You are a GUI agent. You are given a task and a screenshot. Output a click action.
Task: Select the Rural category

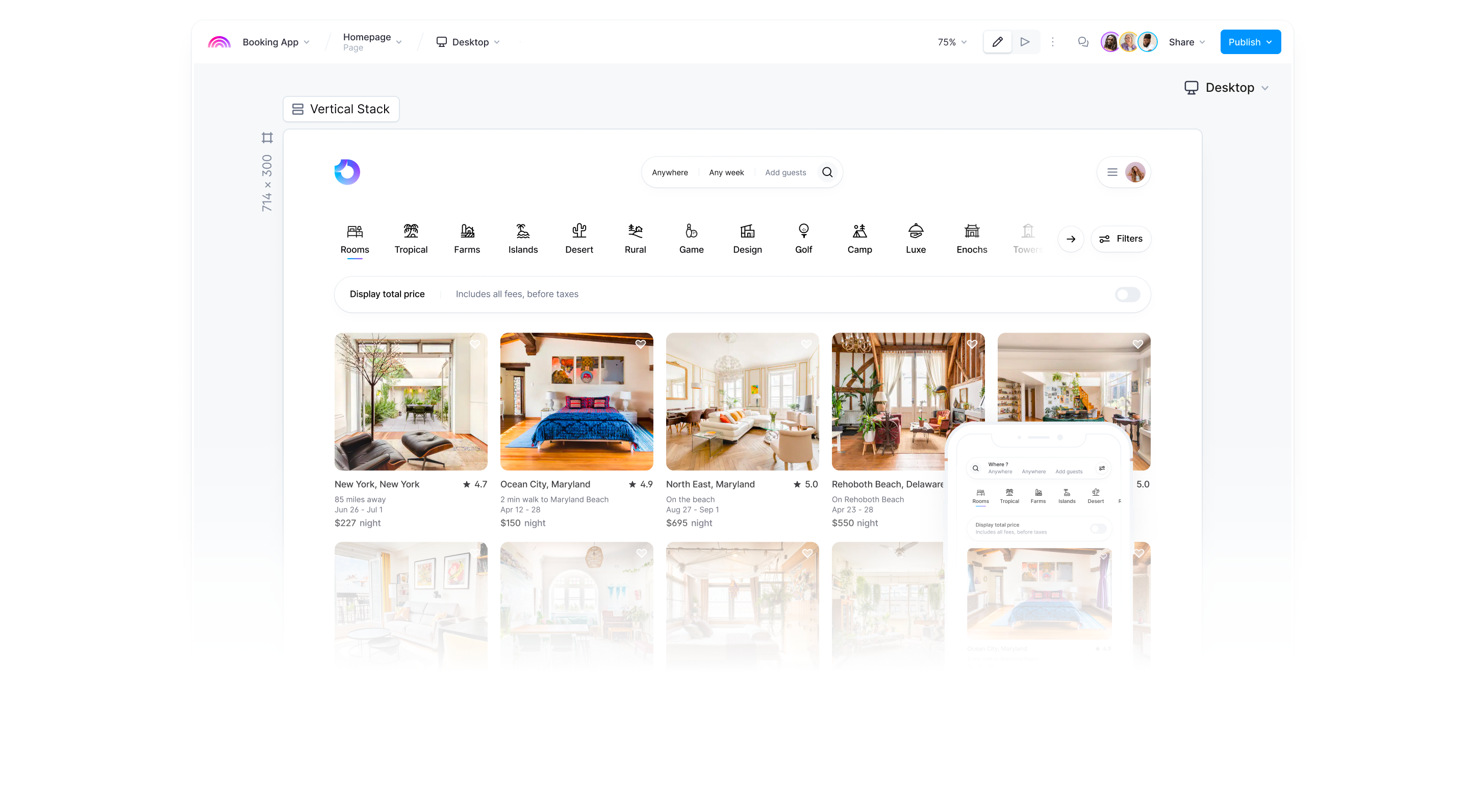click(x=635, y=240)
